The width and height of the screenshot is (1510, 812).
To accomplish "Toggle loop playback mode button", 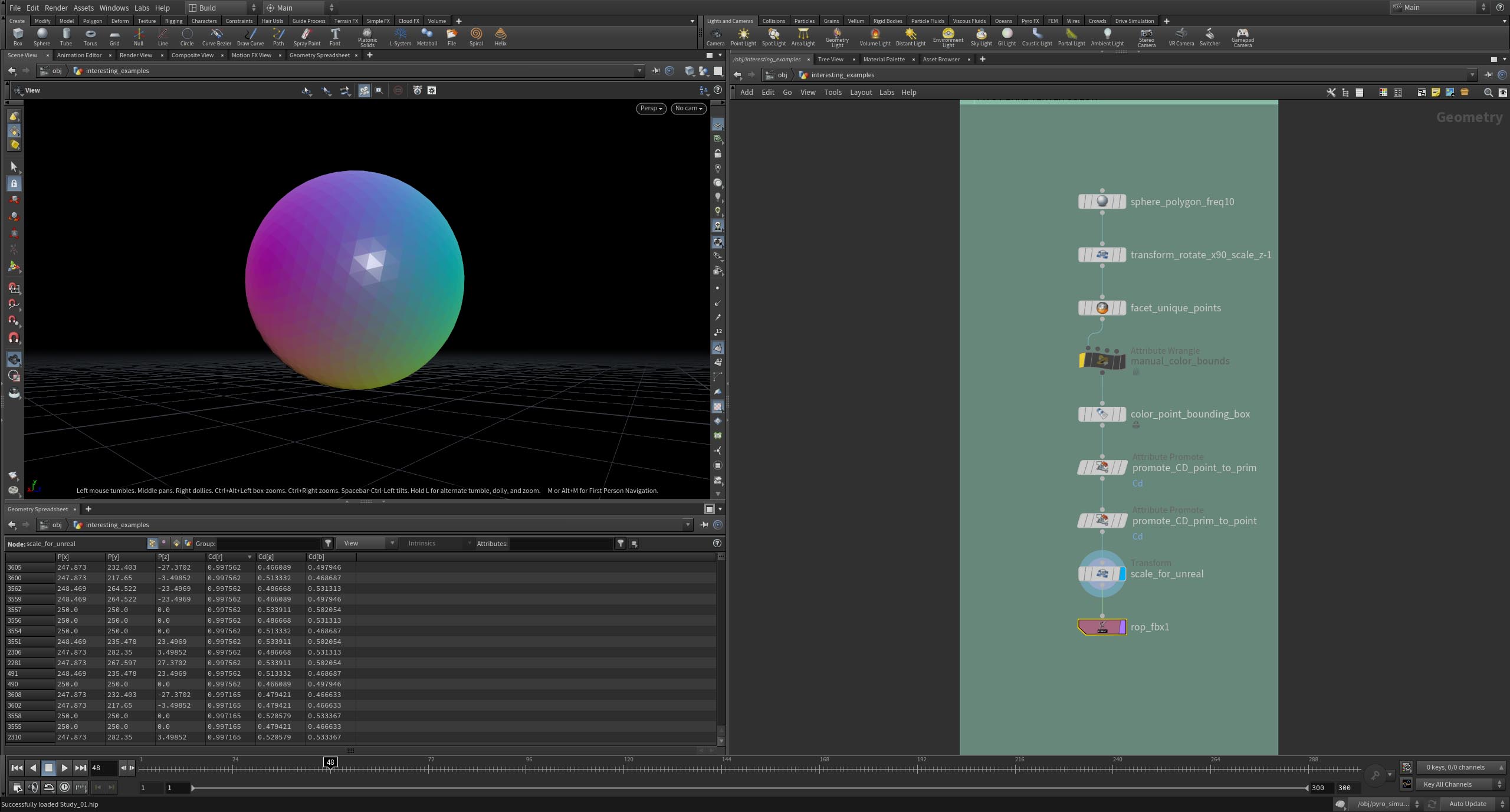I will [49, 787].
